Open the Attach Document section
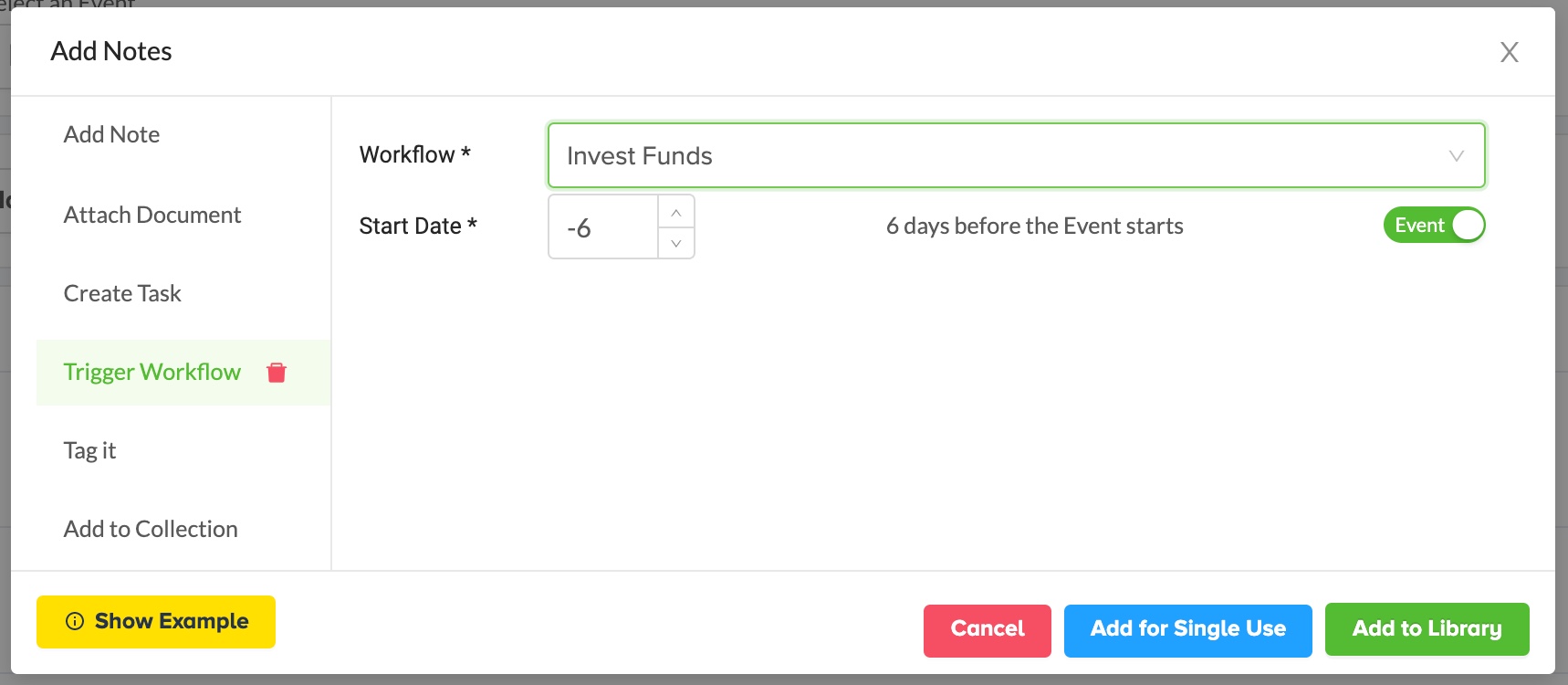The height and width of the screenshot is (685, 1568). (x=152, y=216)
